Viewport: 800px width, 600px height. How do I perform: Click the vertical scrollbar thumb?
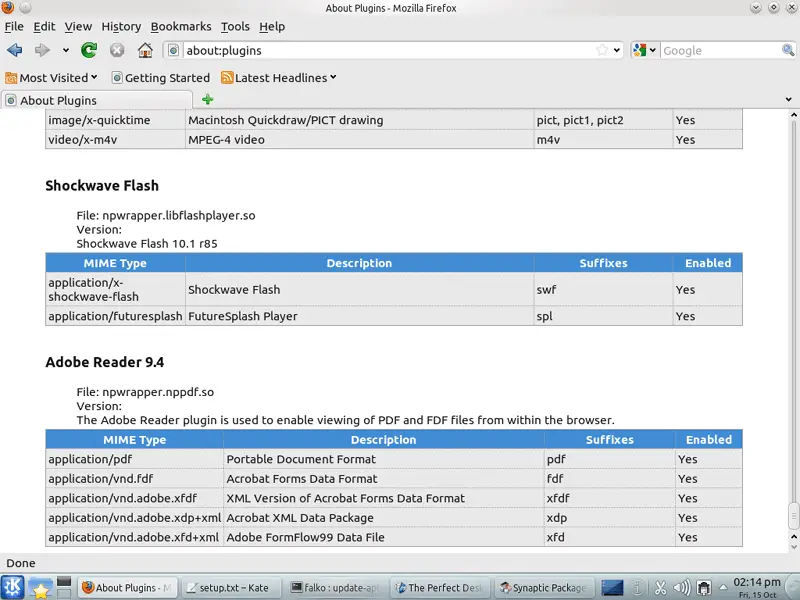[793, 516]
